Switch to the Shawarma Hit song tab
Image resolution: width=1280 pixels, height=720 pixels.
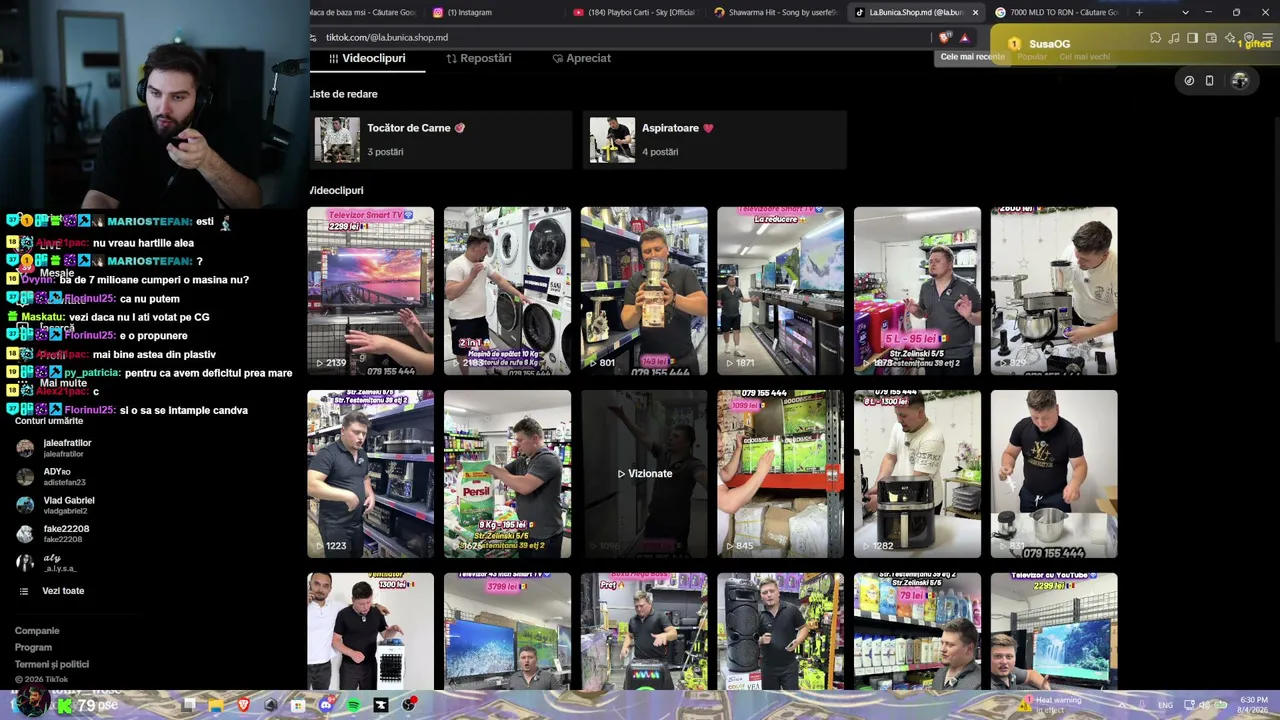(x=776, y=12)
